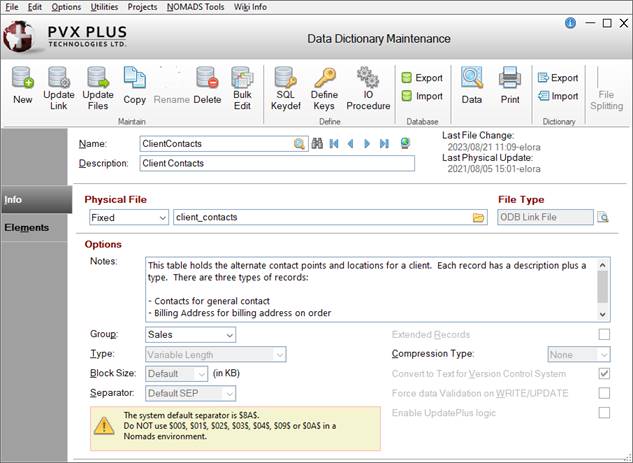Open the Fixed physical file type dropdown
The width and height of the screenshot is (633, 463).
click(x=129, y=218)
